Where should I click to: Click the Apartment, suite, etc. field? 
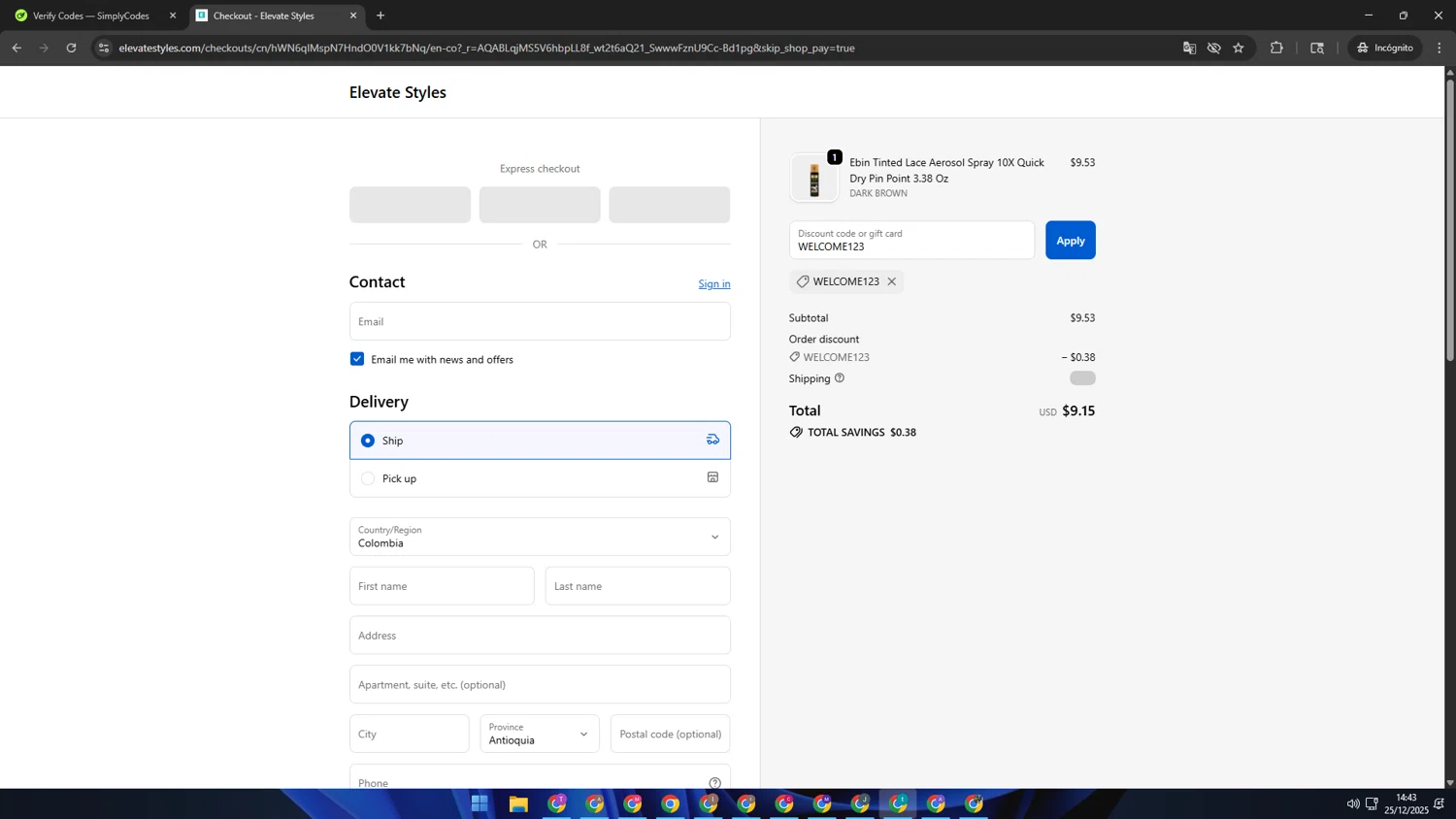pyautogui.click(x=540, y=684)
